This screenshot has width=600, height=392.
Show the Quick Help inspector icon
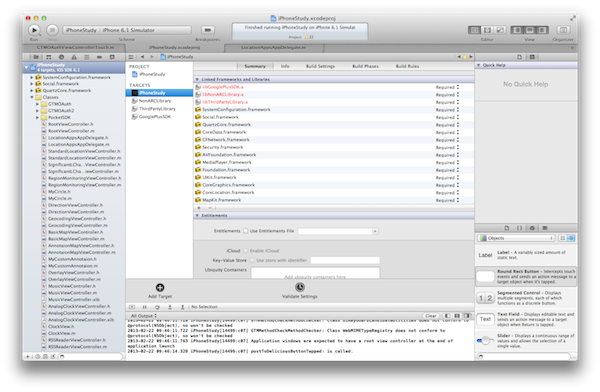pos(532,57)
